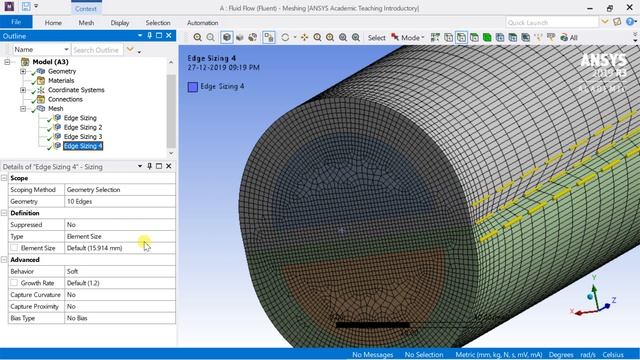The width and height of the screenshot is (640, 360).
Task: Toggle the shaded exterior and edges view
Action: coord(227,38)
